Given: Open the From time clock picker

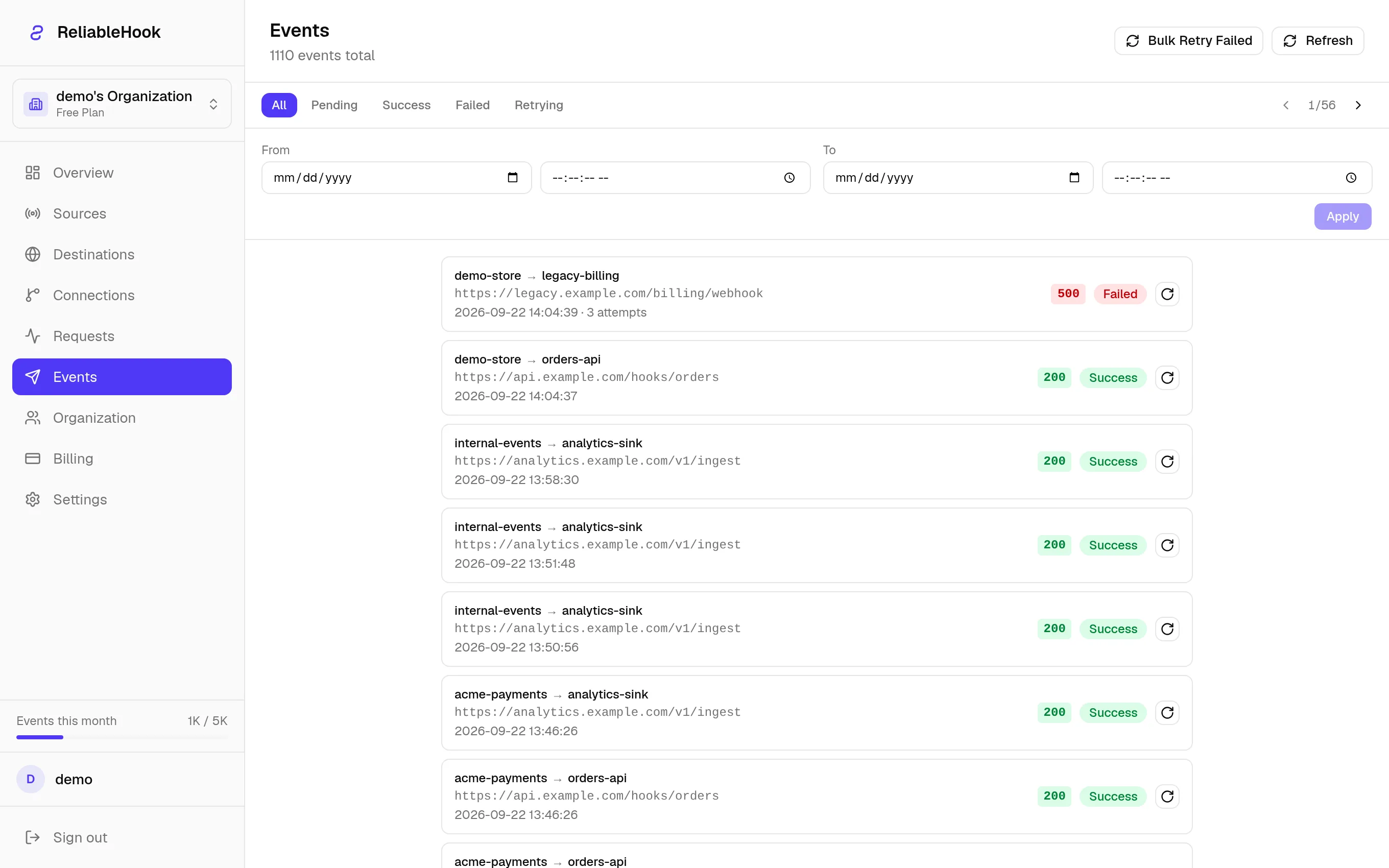Looking at the screenshot, I should click(x=789, y=178).
